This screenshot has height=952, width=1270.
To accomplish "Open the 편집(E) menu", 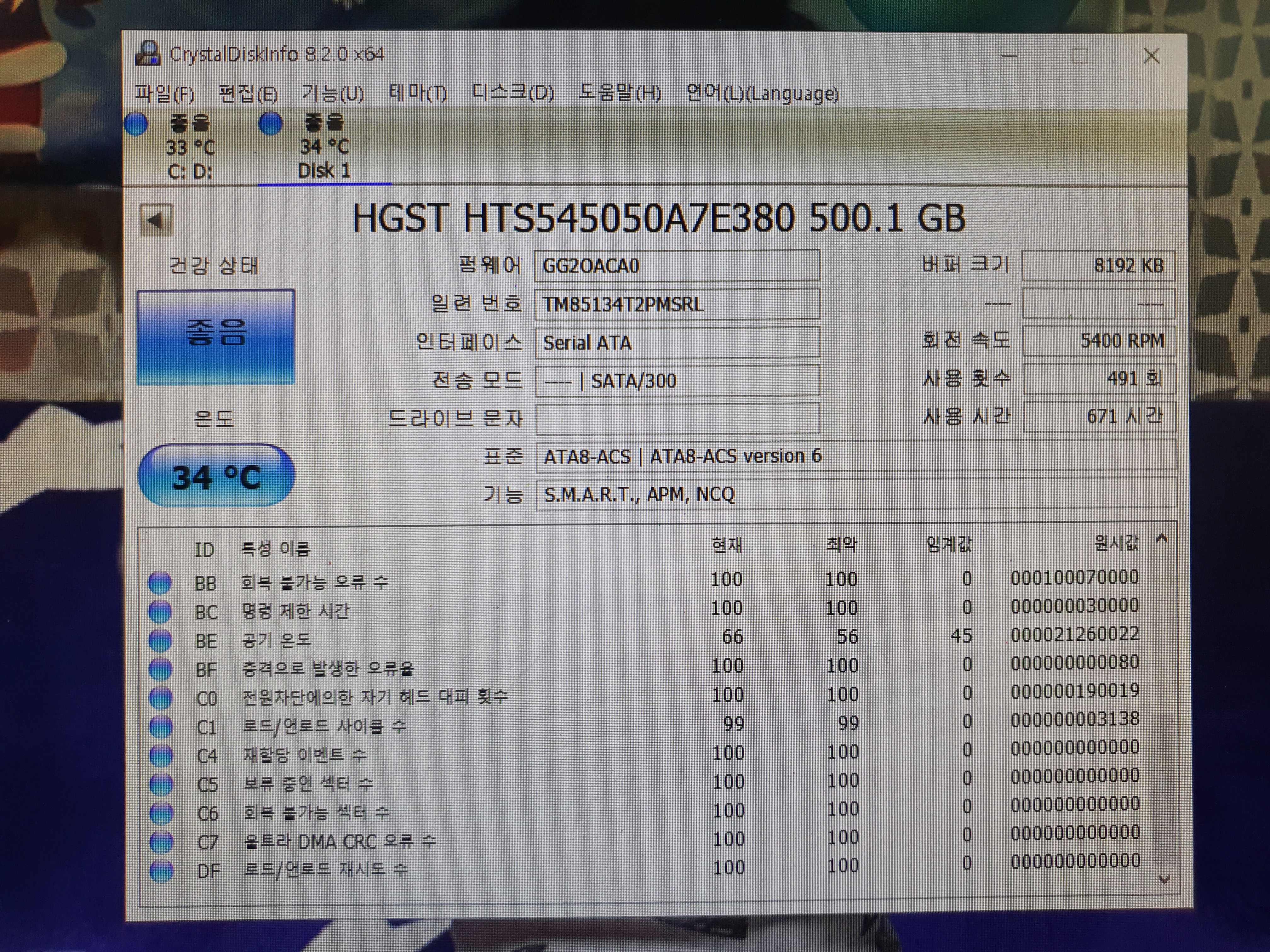I will pyautogui.click(x=248, y=93).
